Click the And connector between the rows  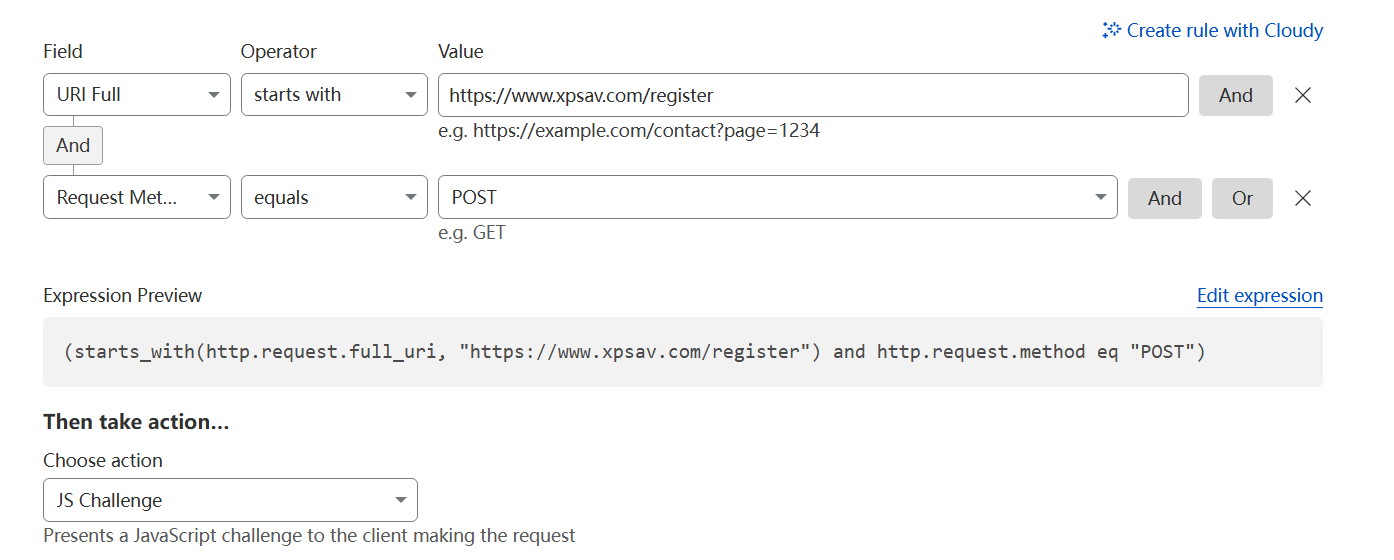tap(73, 146)
